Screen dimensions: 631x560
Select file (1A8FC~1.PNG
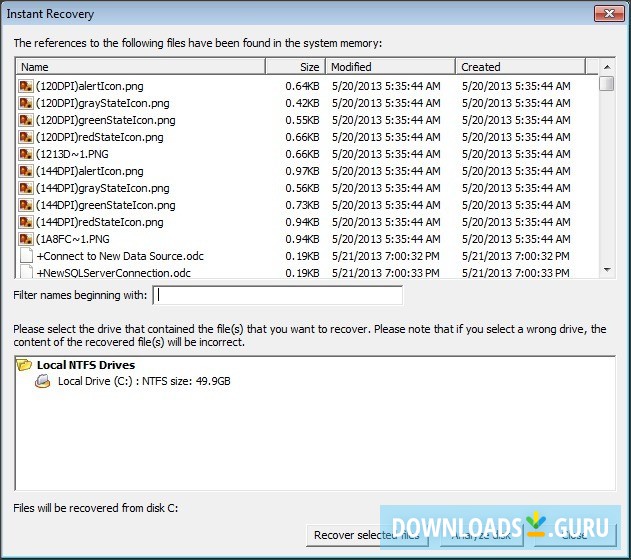point(73,239)
